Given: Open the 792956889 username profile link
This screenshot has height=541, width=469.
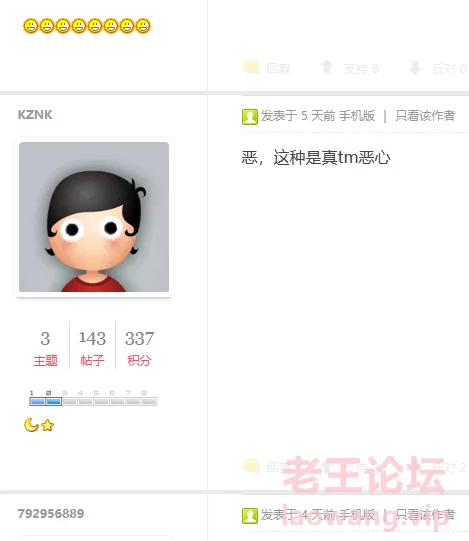Looking at the screenshot, I should pos(51,513).
